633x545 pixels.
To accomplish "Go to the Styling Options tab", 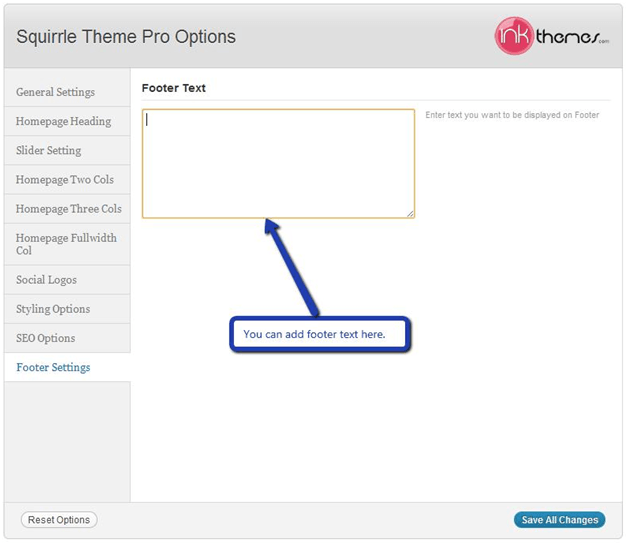I will coord(67,309).
